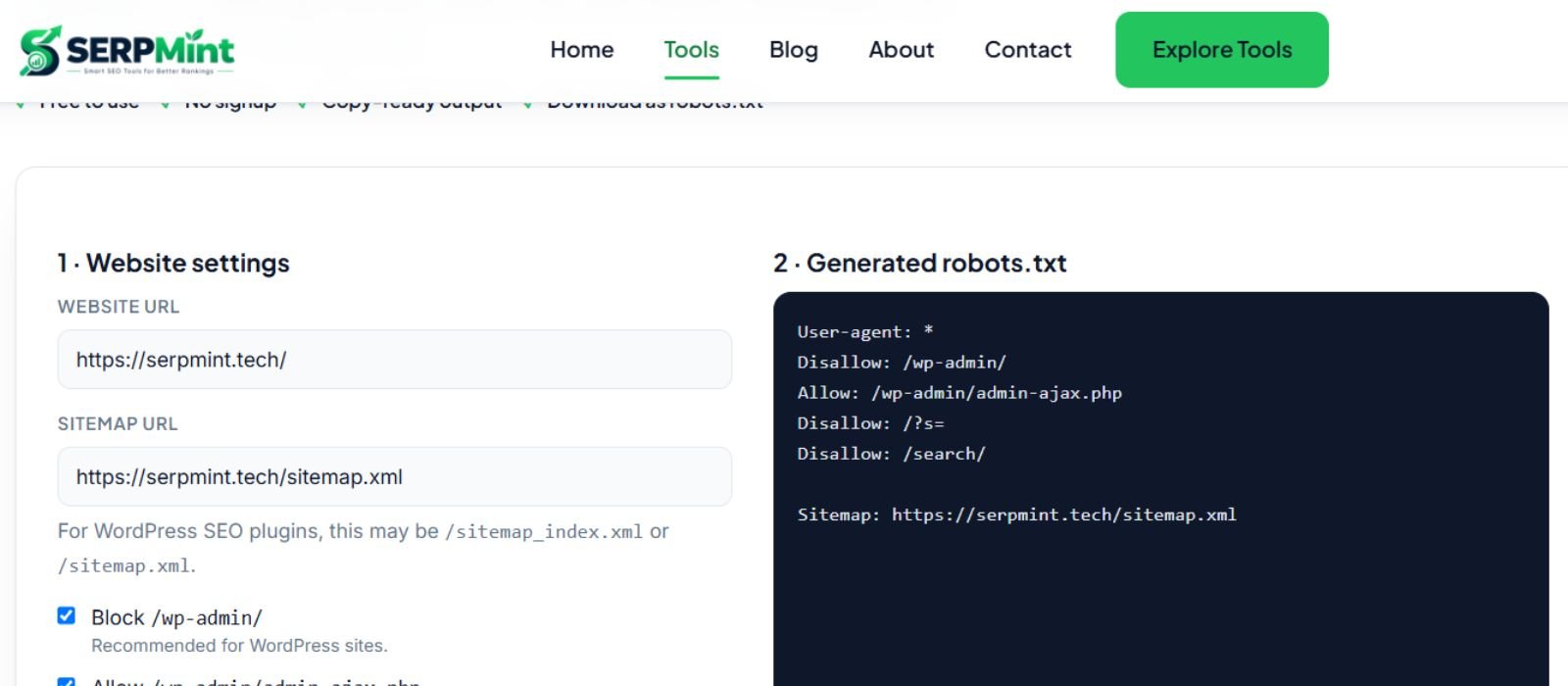Click the 'SITEMAP URL' label

(118, 424)
